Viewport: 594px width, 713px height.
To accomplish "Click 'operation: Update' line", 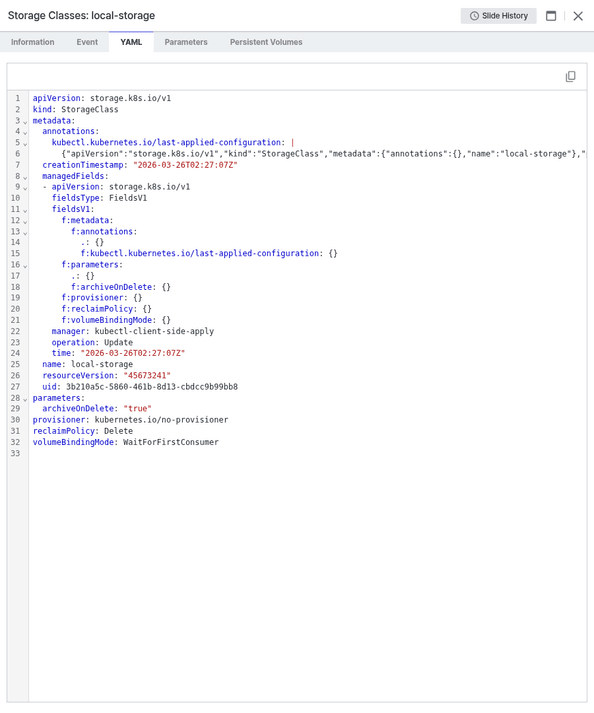I will click(x=92, y=342).
